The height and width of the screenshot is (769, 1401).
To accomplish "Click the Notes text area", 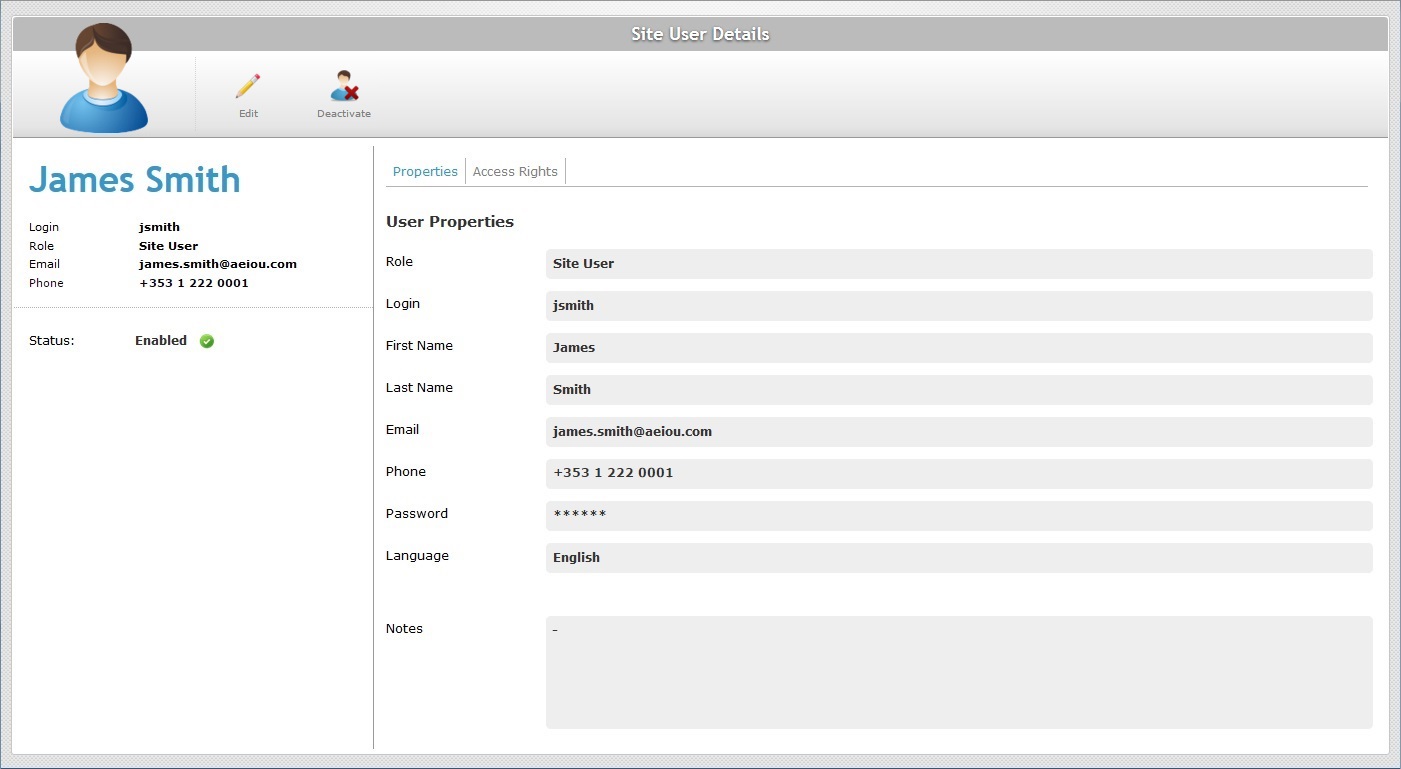I will [x=959, y=672].
